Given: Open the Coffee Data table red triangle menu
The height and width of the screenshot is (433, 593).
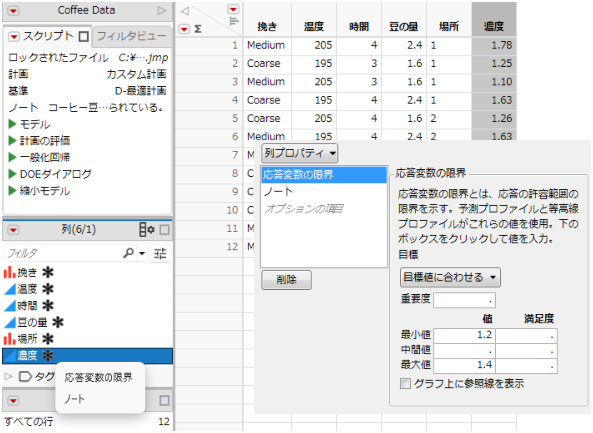Looking at the screenshot, I should click(x=13, y=11).
